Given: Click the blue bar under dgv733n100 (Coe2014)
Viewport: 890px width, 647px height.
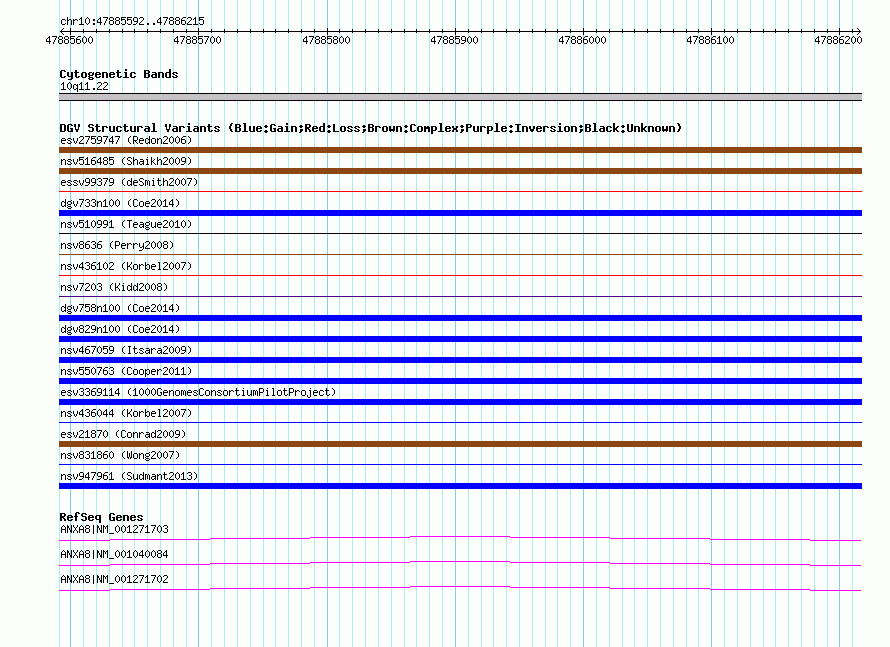Looking at the screenshot, I should tap(460, 213).
